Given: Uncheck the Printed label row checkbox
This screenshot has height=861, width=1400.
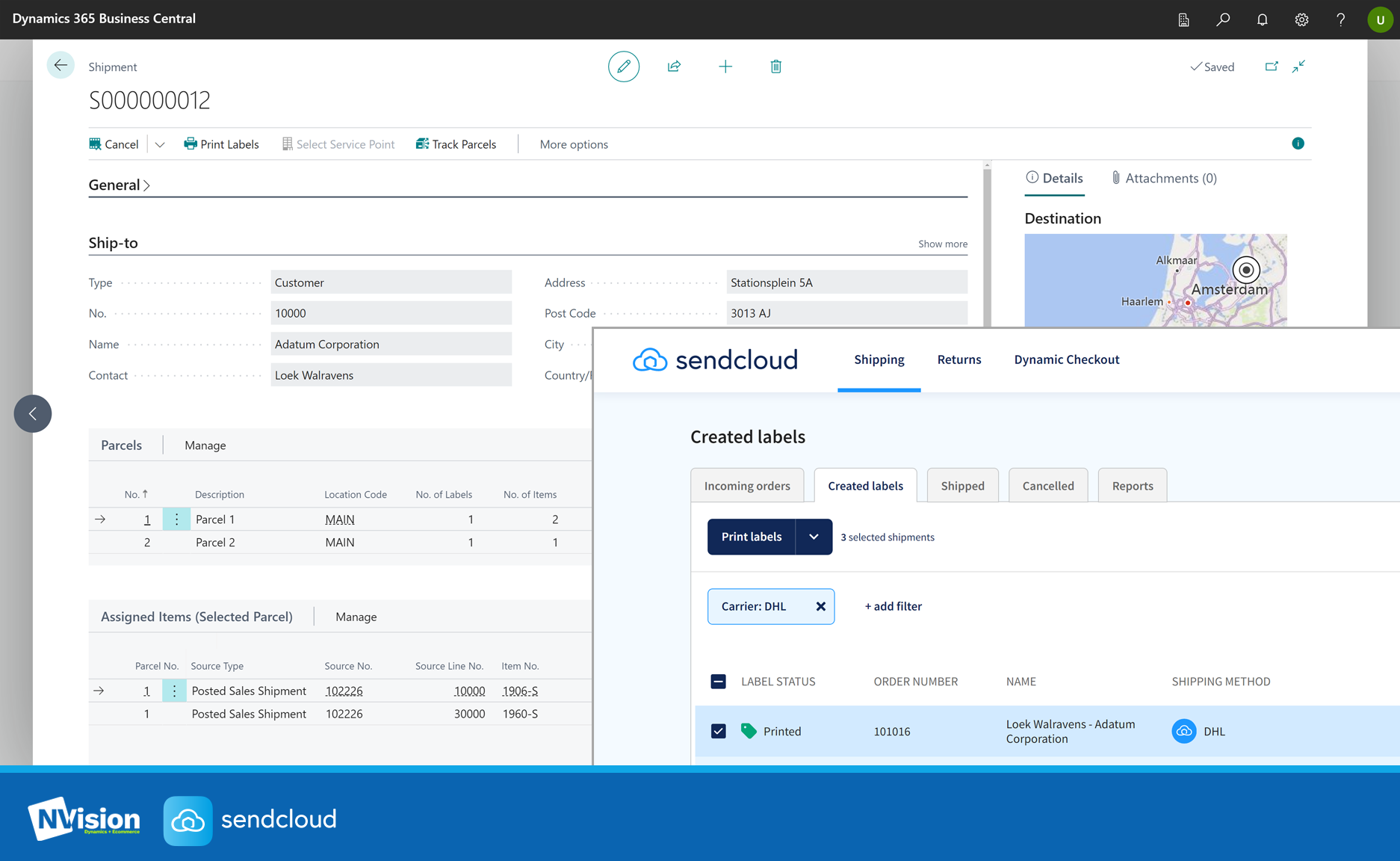Looking at the screenshot, I should point(718,731).
